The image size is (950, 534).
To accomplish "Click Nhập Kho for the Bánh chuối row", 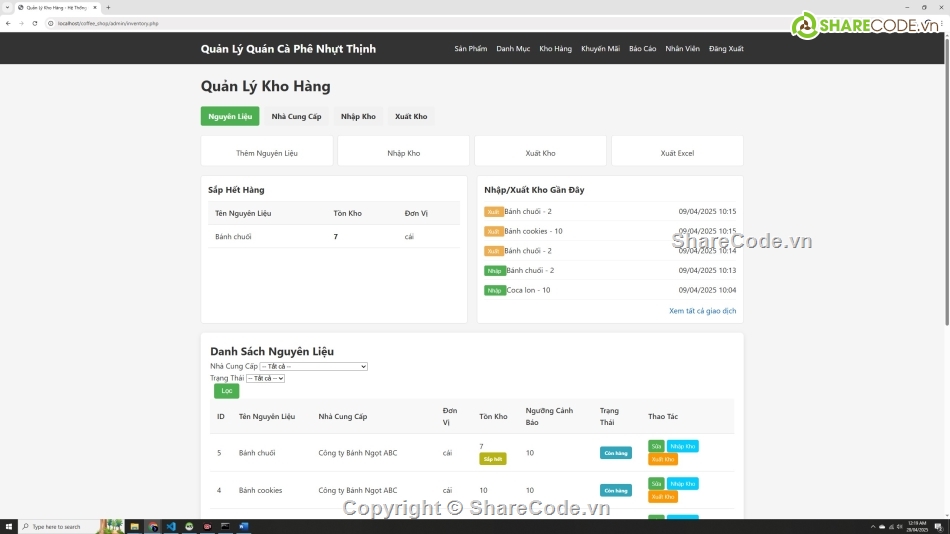I will pyautogui.click(x=683, y=446).
